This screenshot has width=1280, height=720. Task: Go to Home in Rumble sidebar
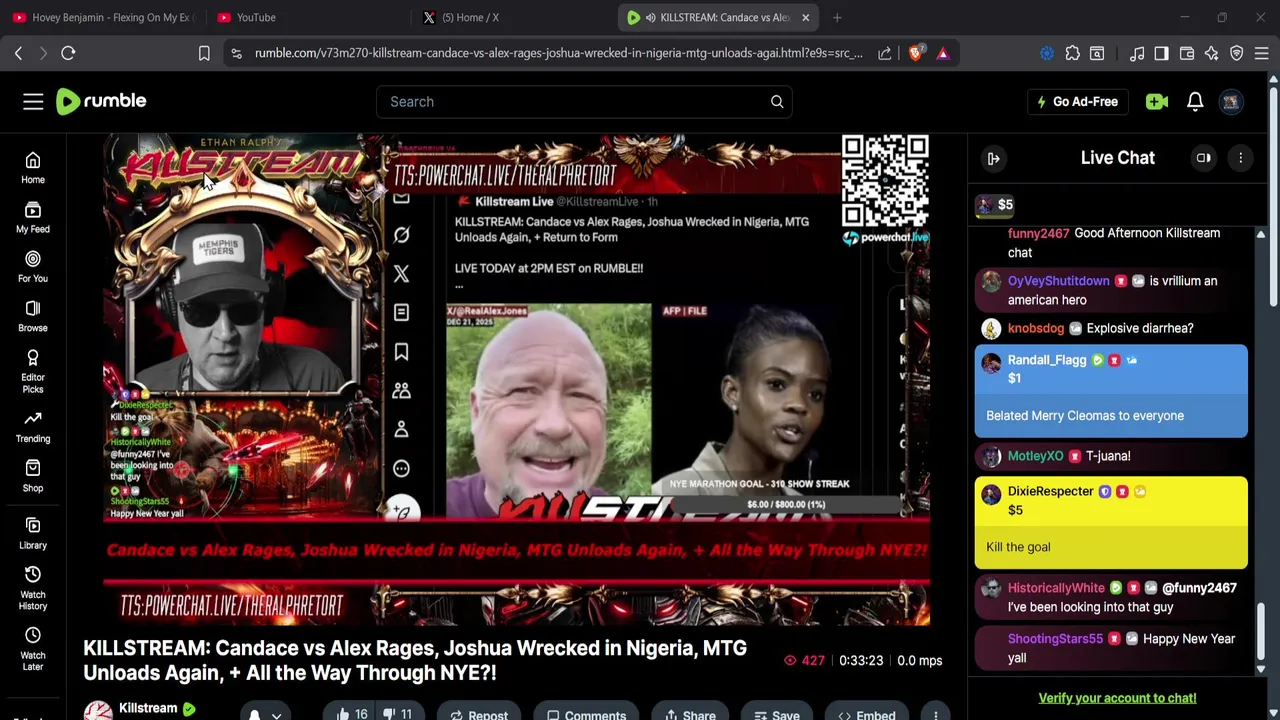tap(33, 168)
